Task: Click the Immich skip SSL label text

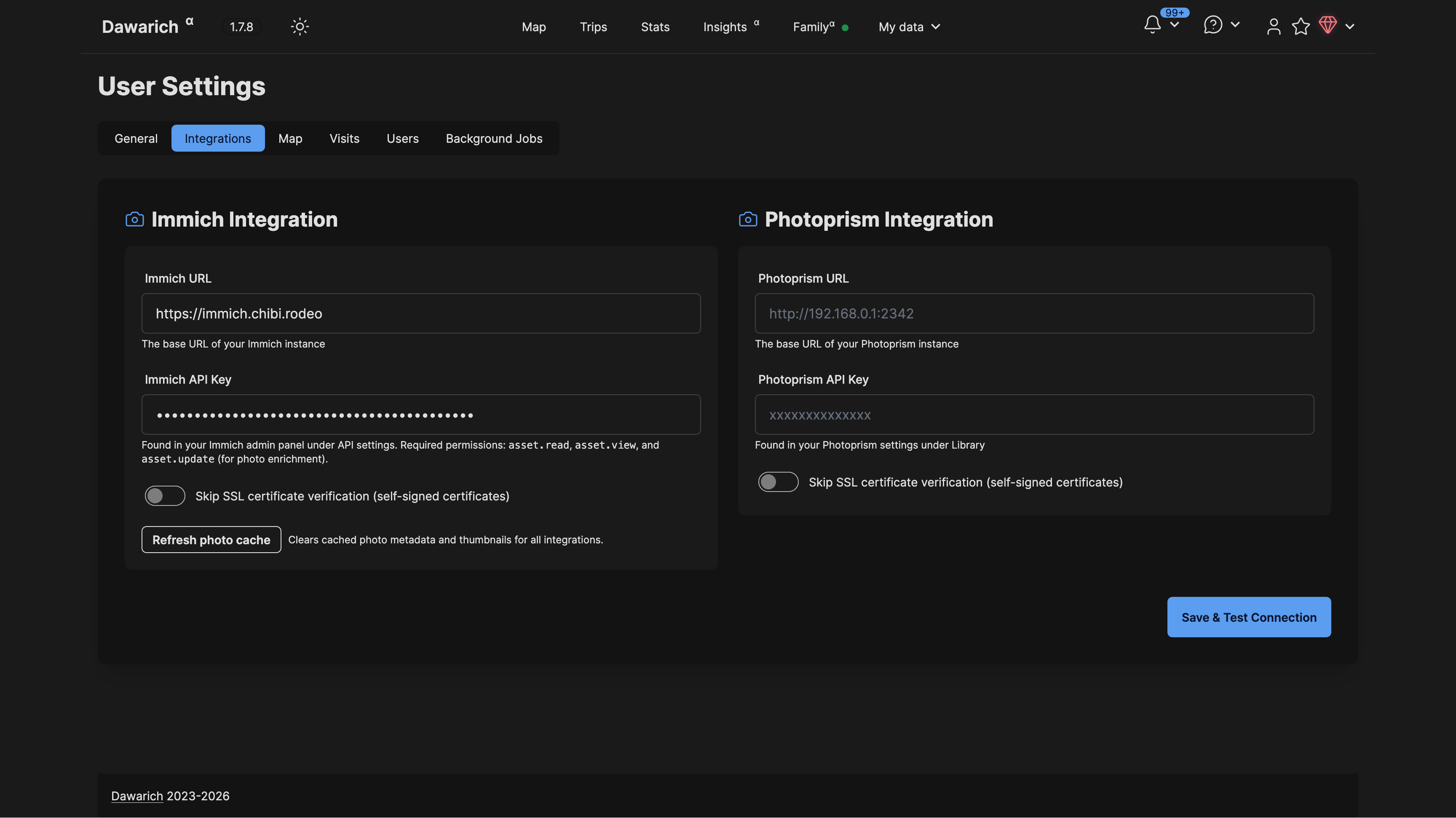Action: [x=352, y=496]
